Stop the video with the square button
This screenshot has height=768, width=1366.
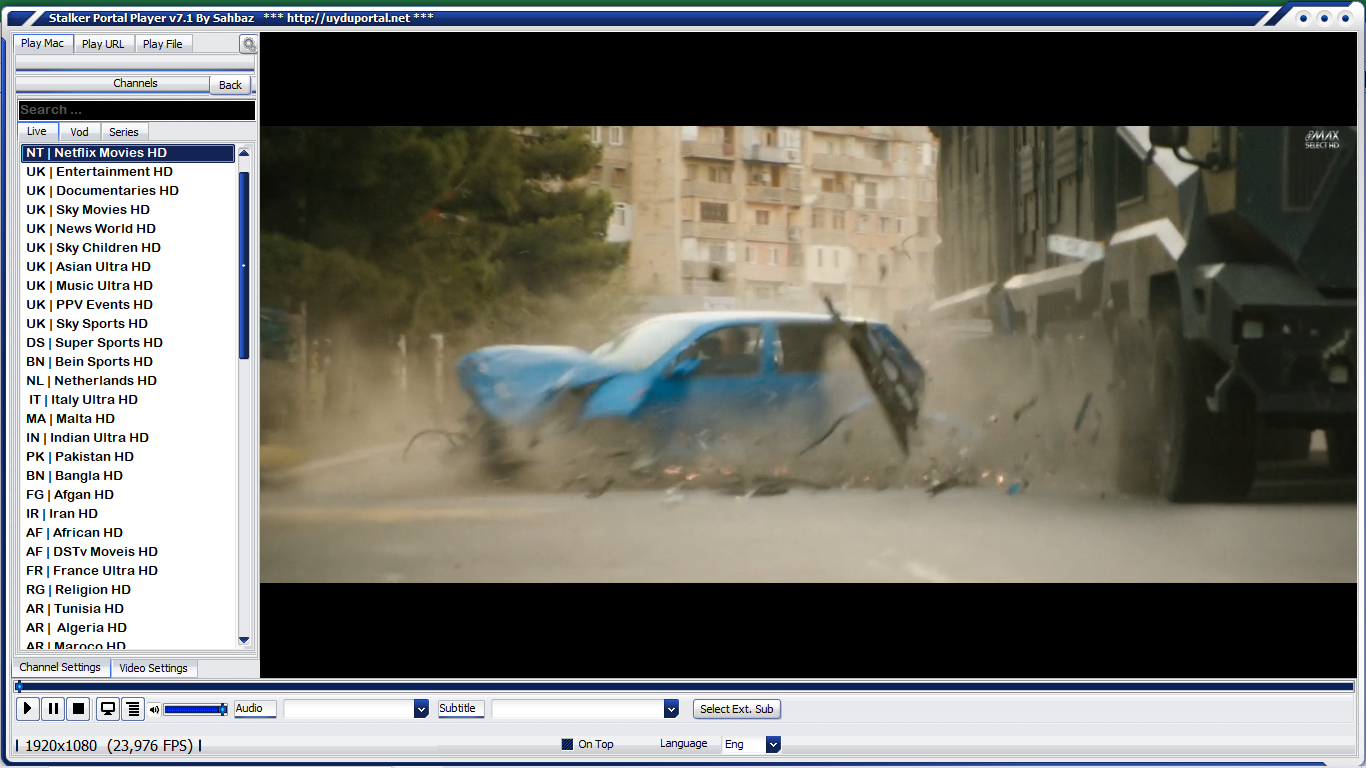coord(79,709)
